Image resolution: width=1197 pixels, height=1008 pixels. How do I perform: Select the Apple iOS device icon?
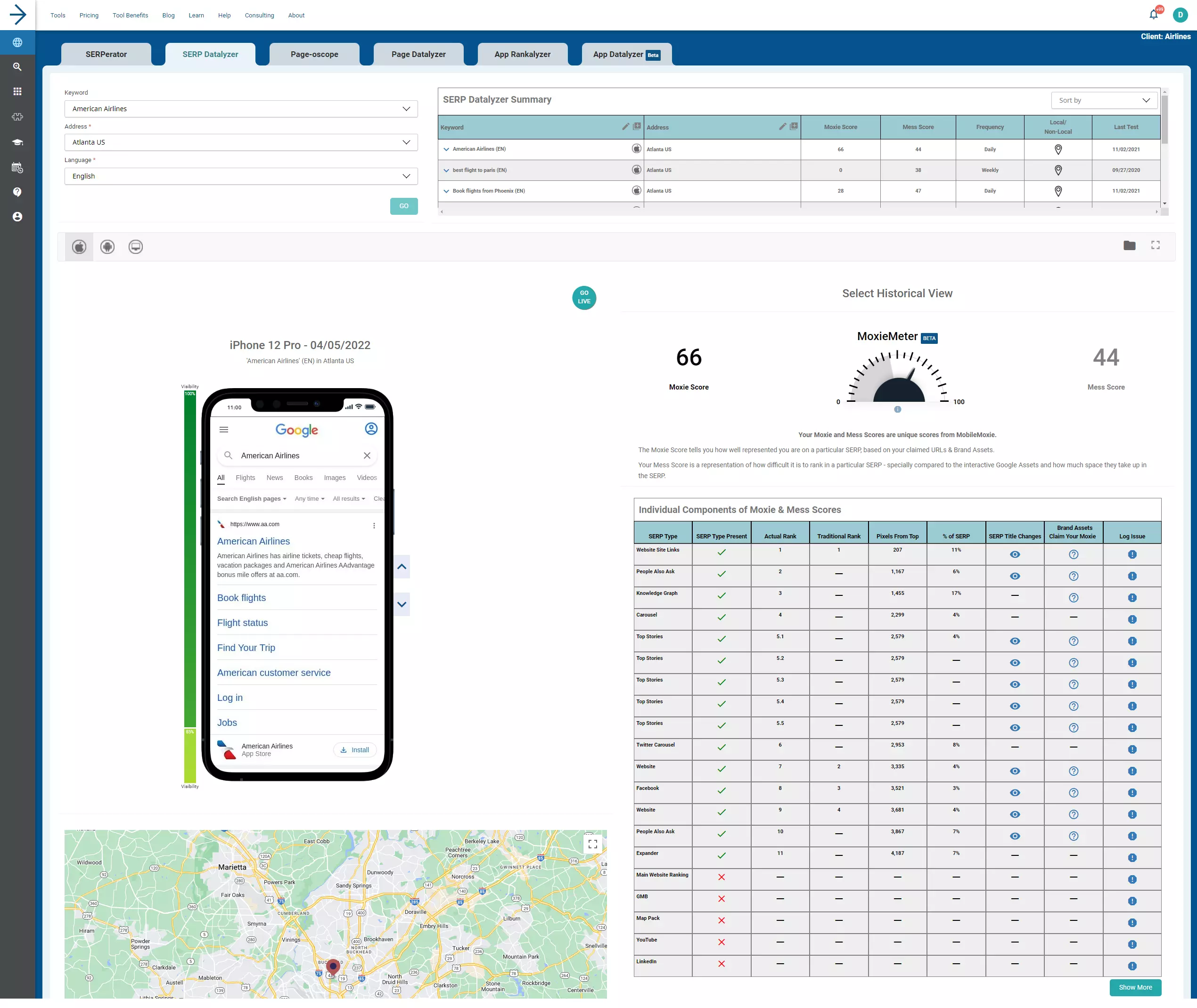coord(80,247)
